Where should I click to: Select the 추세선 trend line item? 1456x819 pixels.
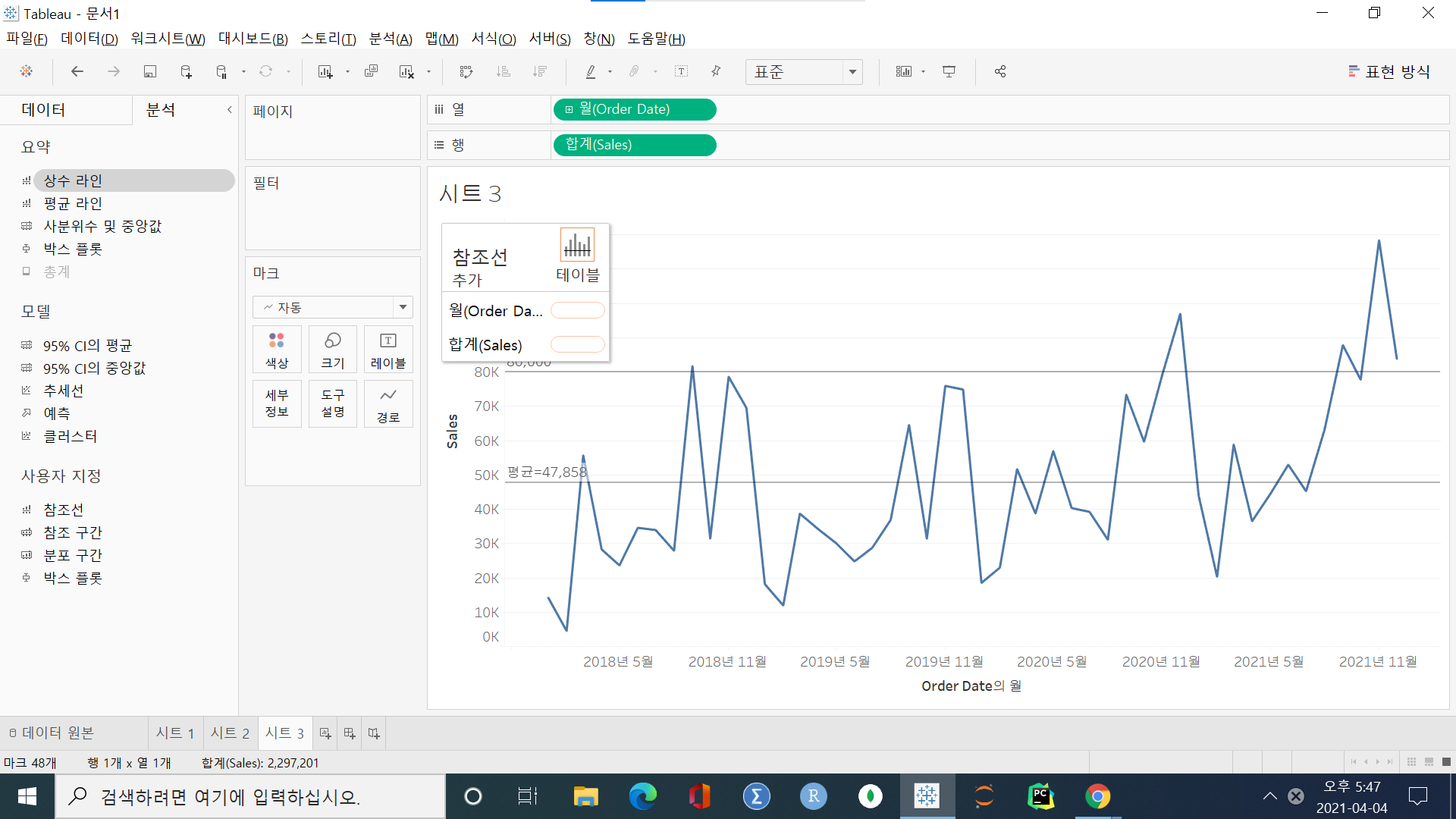[63, 391]
